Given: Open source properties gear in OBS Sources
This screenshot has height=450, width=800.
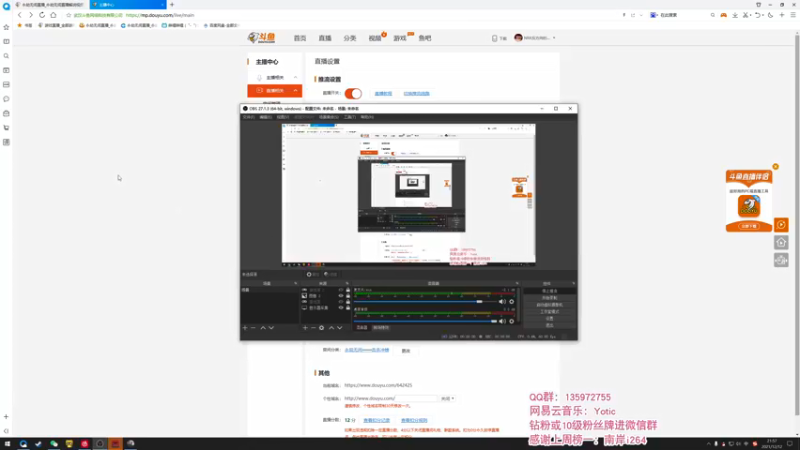Looking at the screenshot, I should point(321,328).
